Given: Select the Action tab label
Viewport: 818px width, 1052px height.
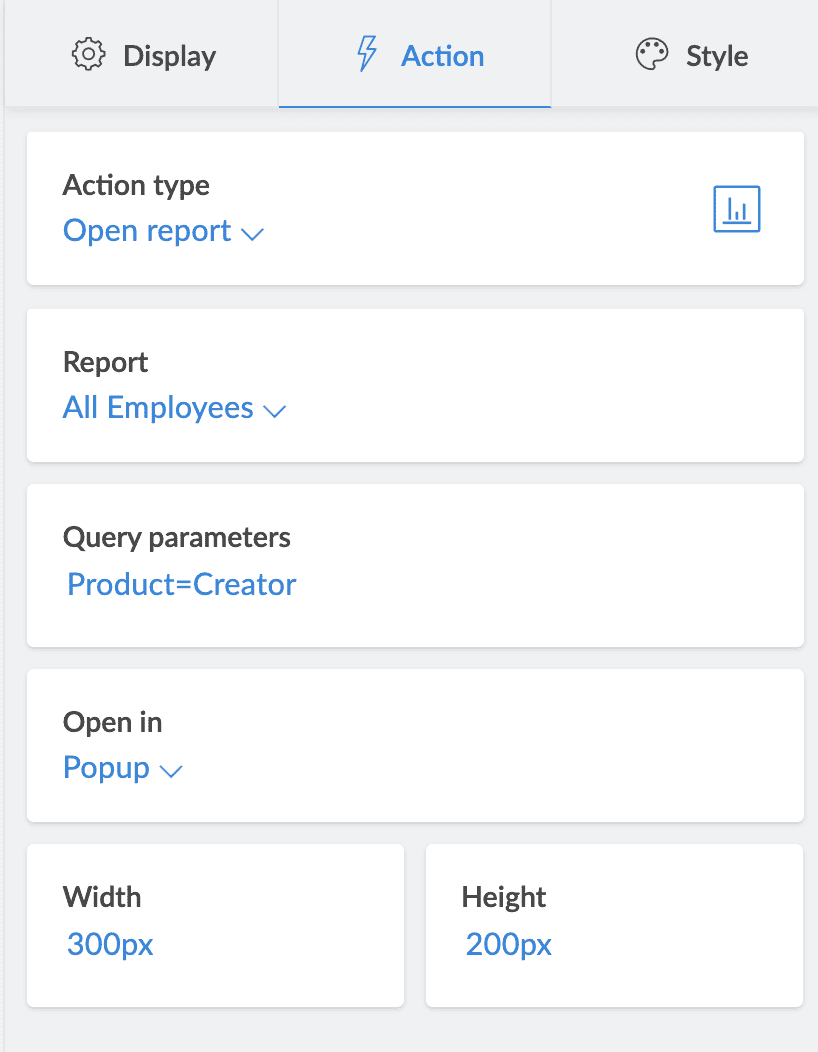Looking at the screenshot, I should pyautogui.click(x=442, y=55).
